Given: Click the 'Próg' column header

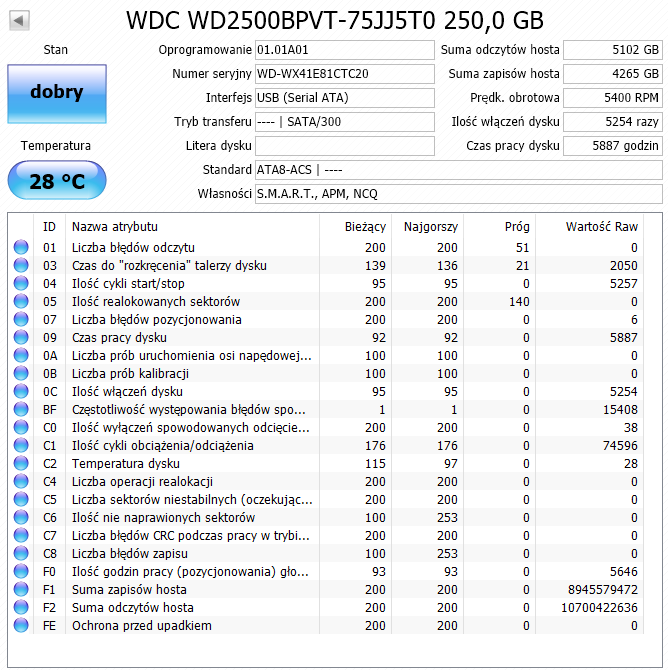Looking at the screenshot, I should (499, 226).
